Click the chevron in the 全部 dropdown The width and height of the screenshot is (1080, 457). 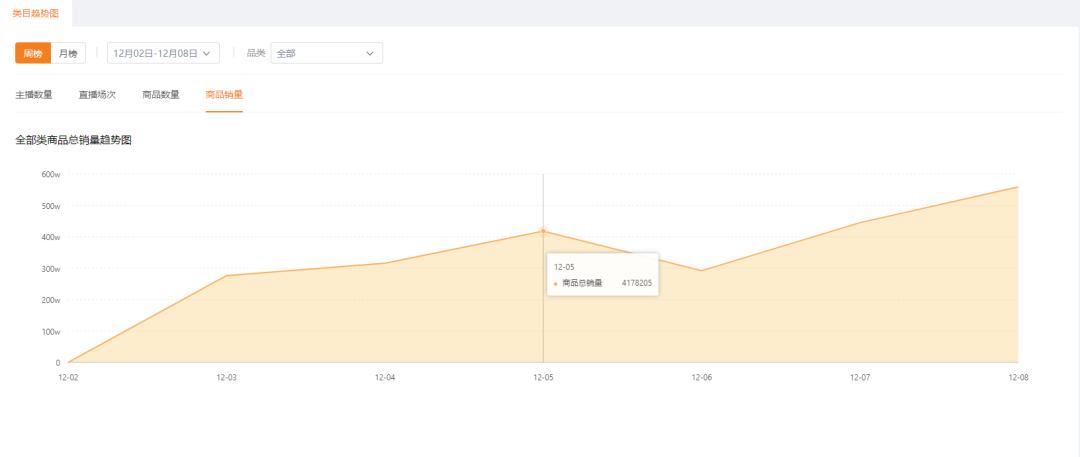coord(370,53)
